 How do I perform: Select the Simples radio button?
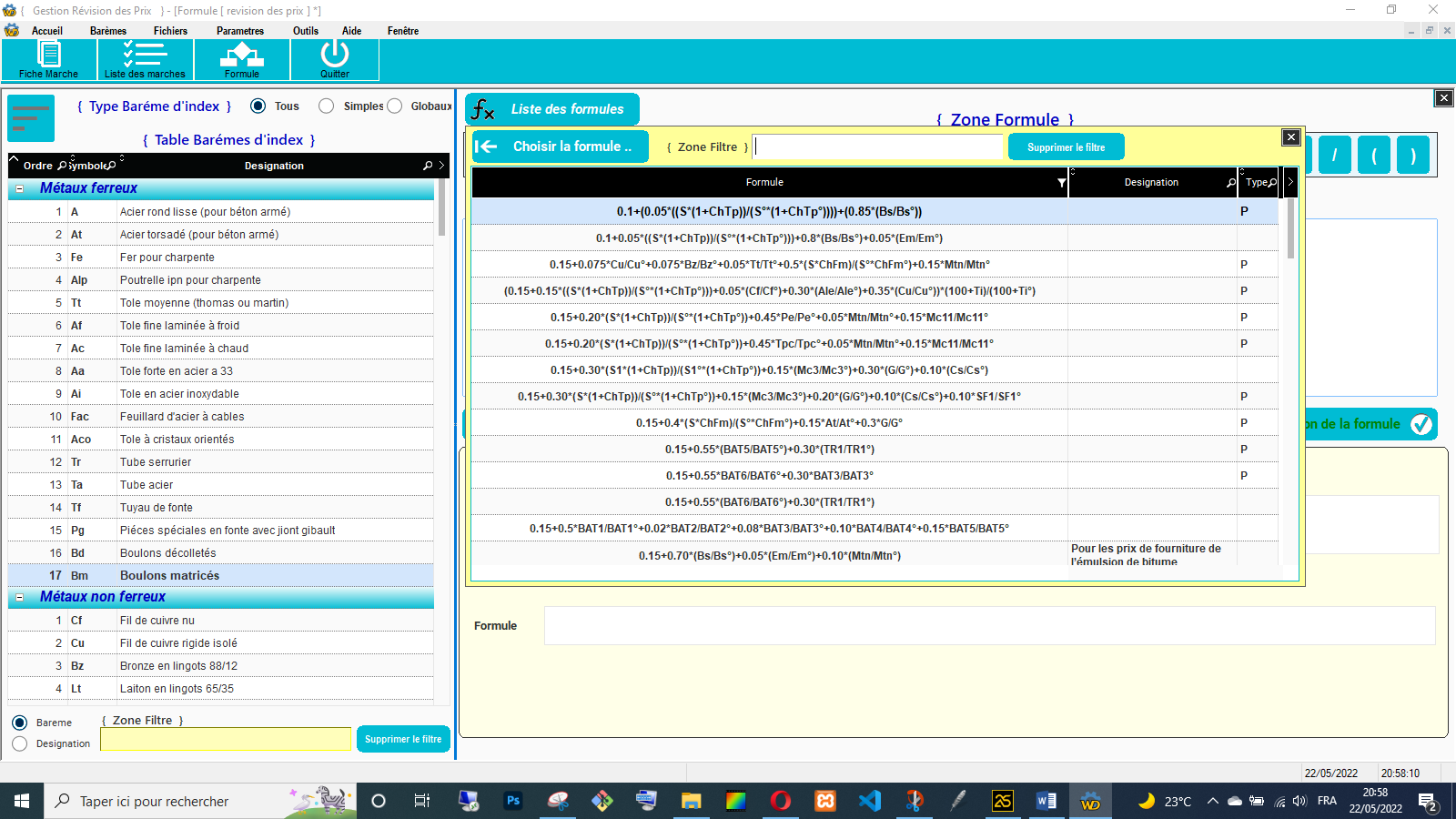click(x=327, y=106)
